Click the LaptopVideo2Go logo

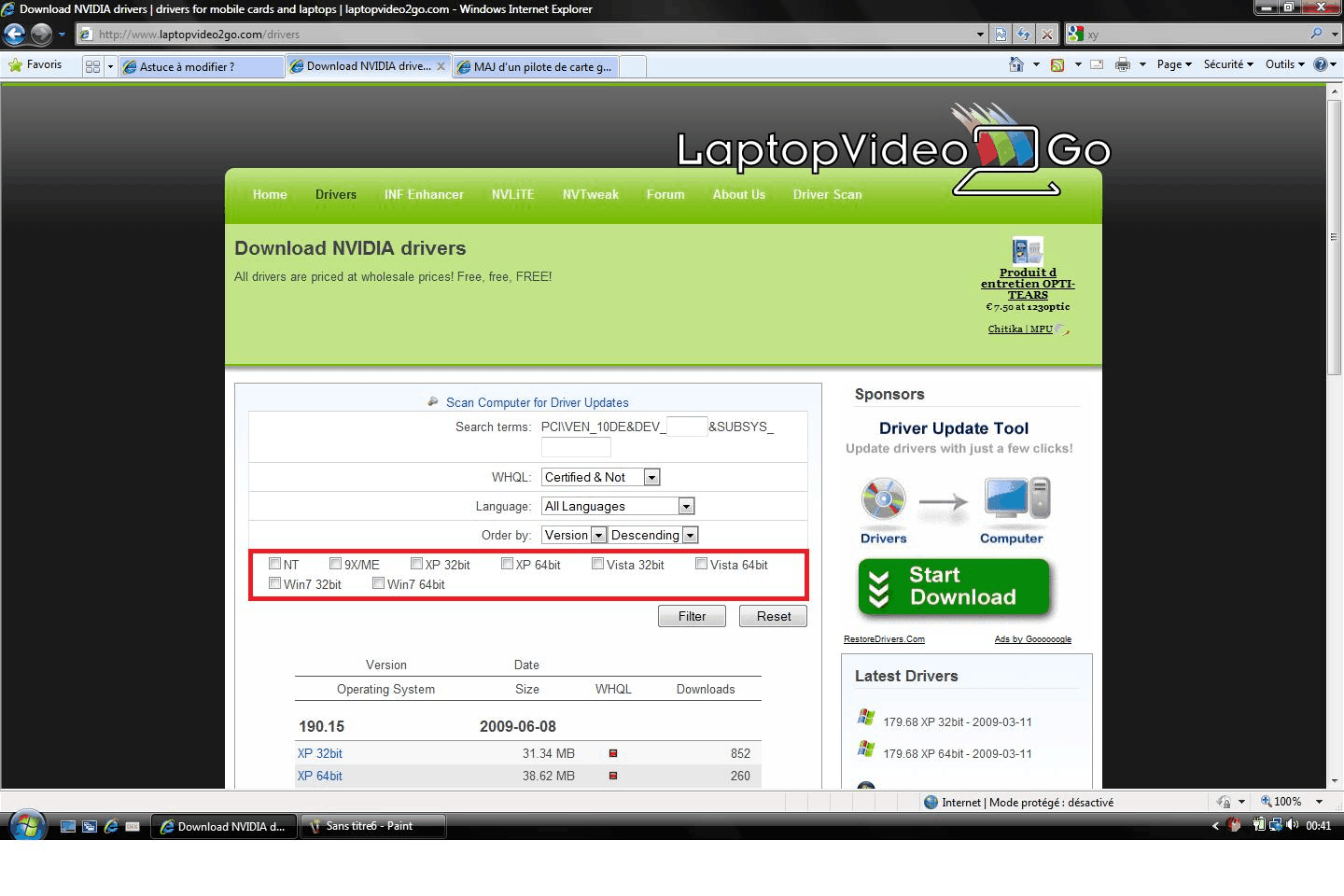click(x=893, y=149)
